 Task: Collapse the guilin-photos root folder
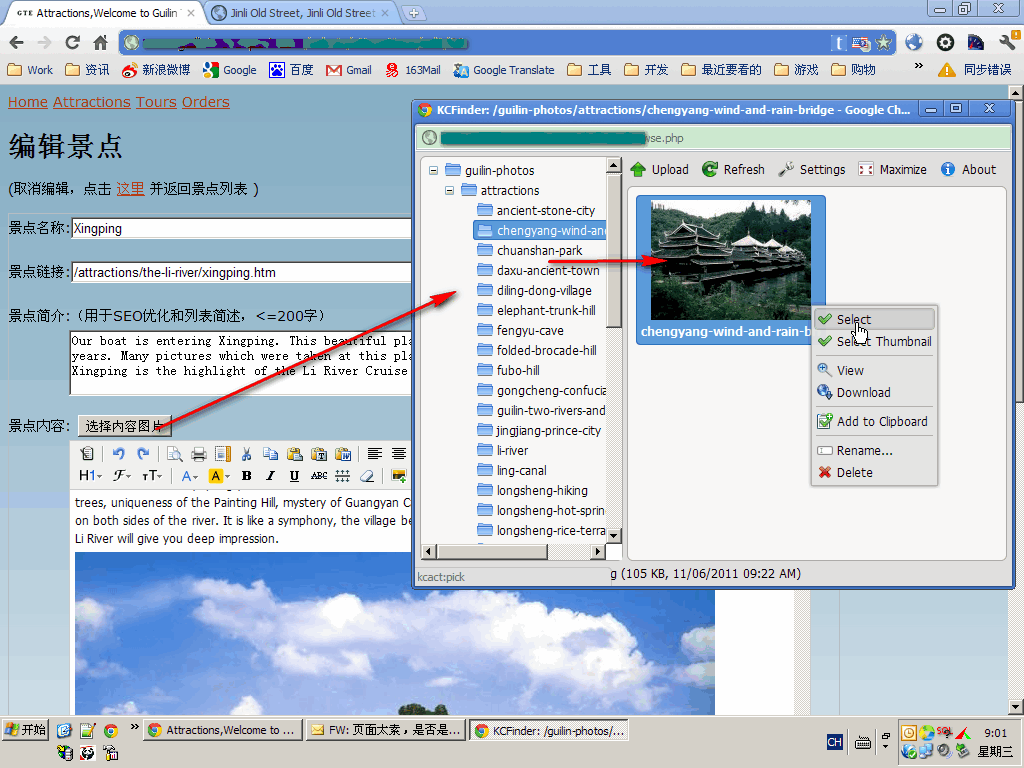coord(434,171)
